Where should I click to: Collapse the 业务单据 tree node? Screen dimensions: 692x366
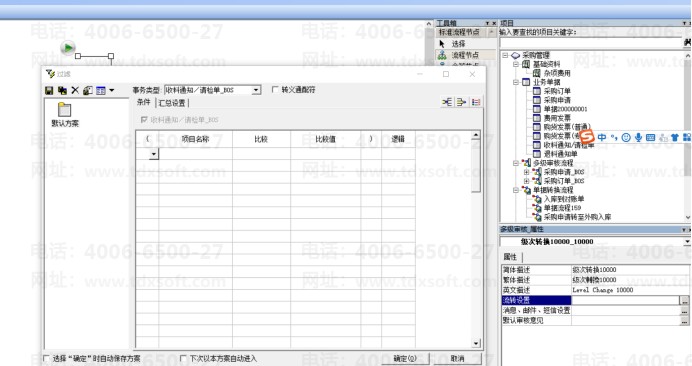(x=516, y=82)
